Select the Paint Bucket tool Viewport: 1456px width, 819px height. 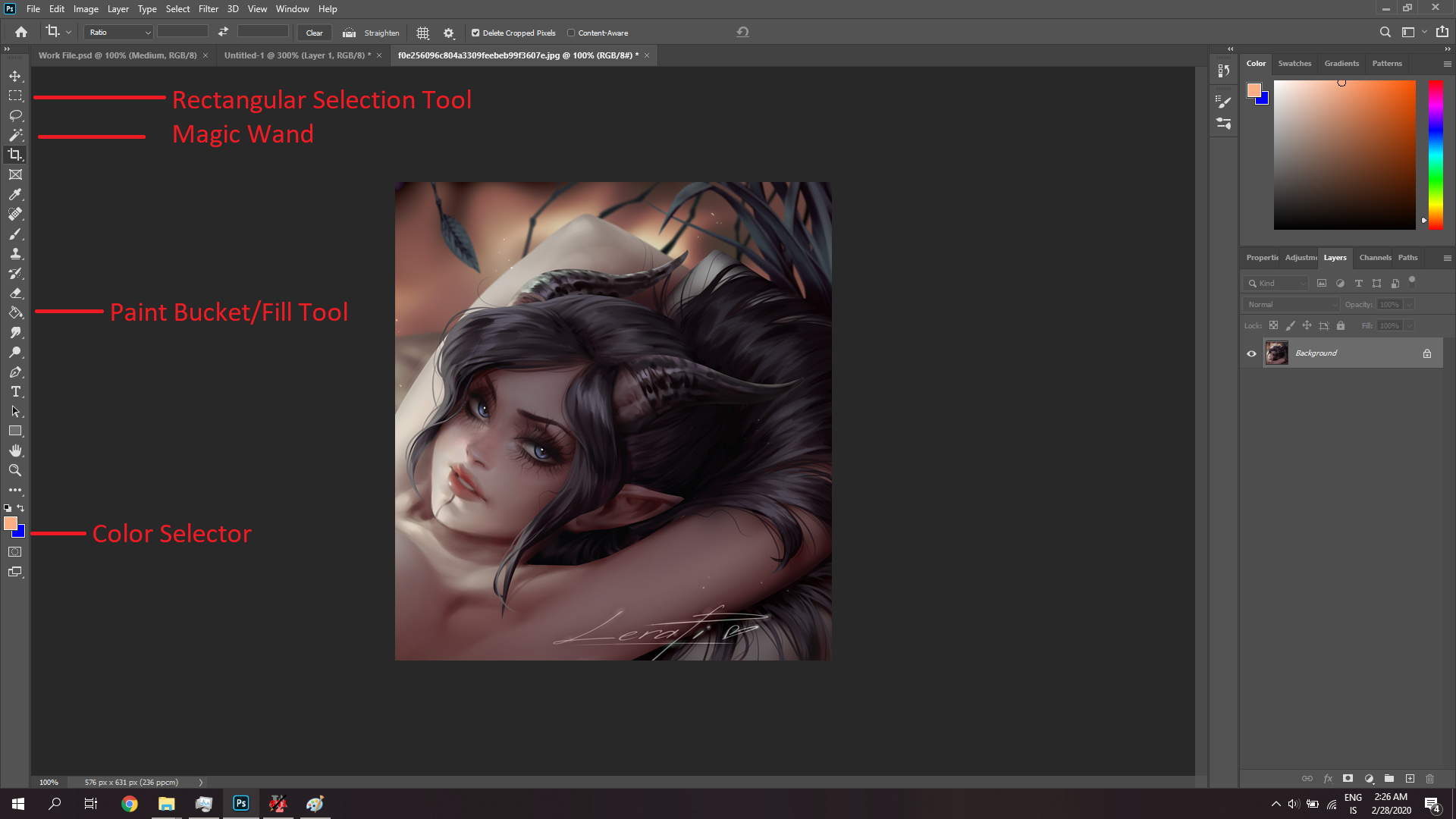click(15, 312)
